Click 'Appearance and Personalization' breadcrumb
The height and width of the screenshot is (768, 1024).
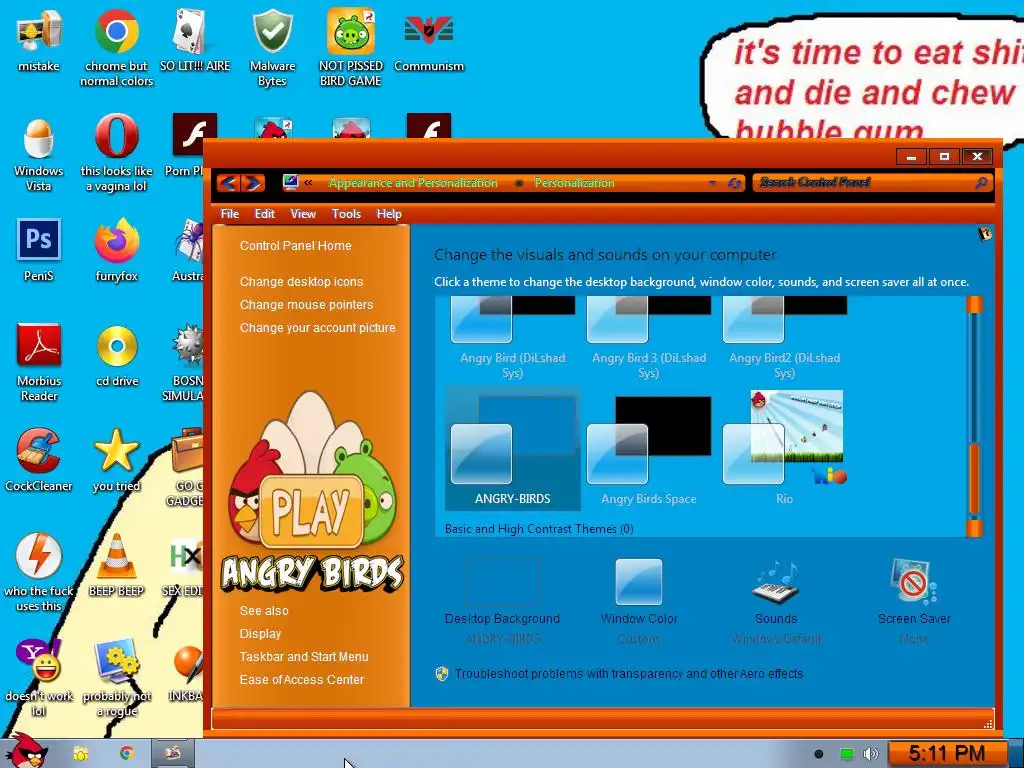pyautogui.click(x=413, y=183)
